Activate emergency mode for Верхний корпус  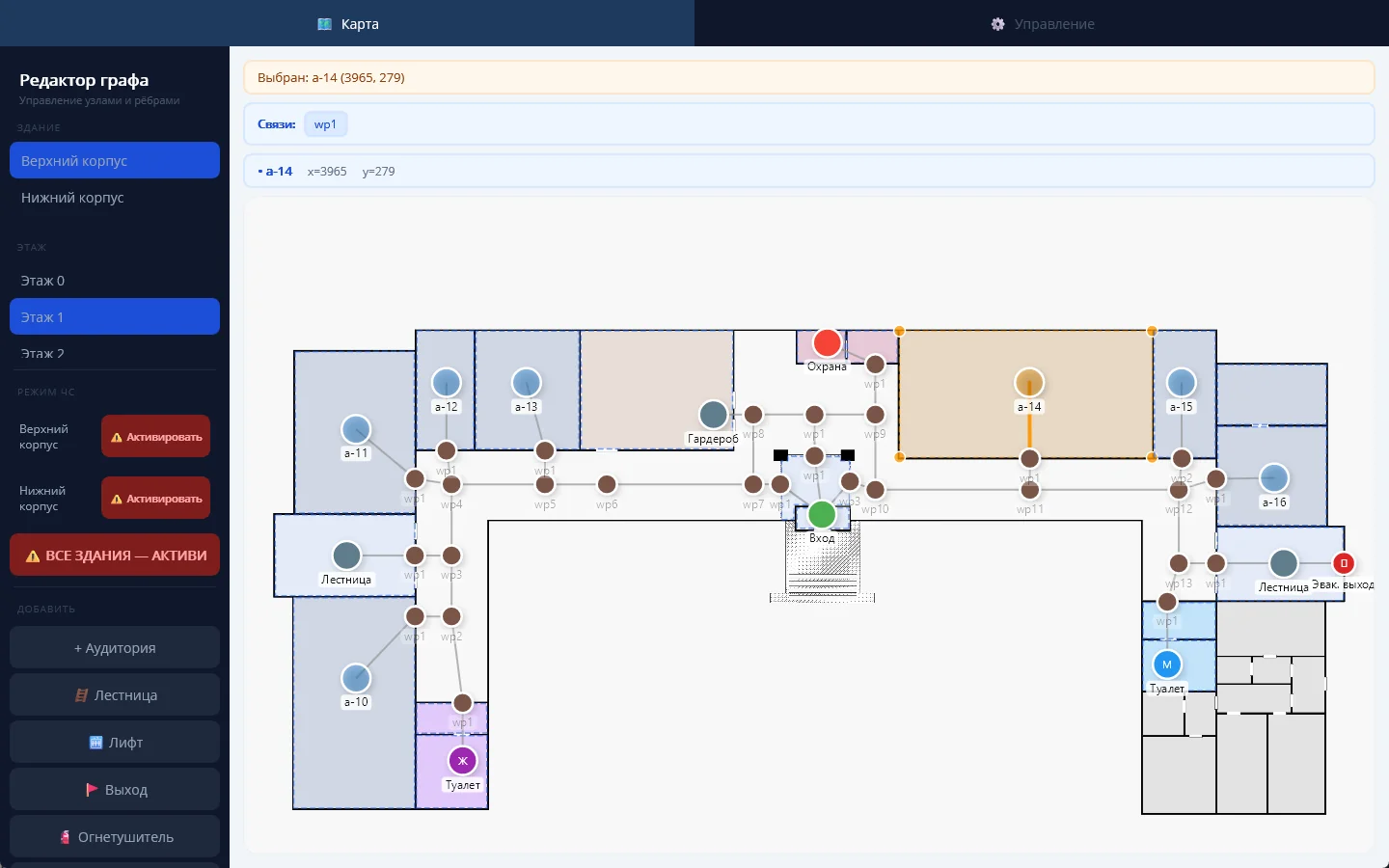coord(155,437)
